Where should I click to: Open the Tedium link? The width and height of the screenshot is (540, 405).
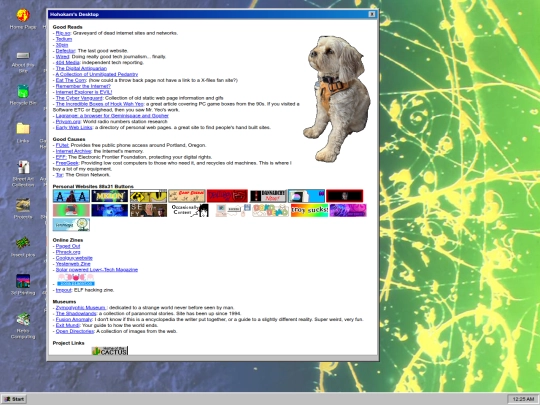pos(64,39)
